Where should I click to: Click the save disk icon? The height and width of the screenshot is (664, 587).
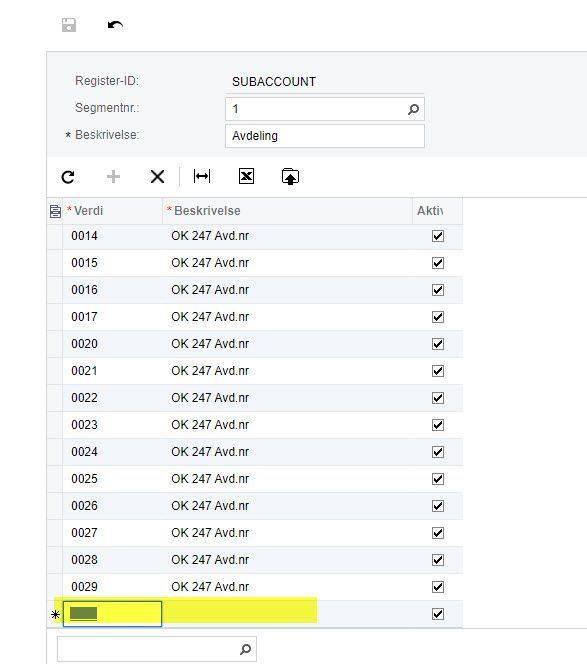pyautogui.click(x=69, y=25)
